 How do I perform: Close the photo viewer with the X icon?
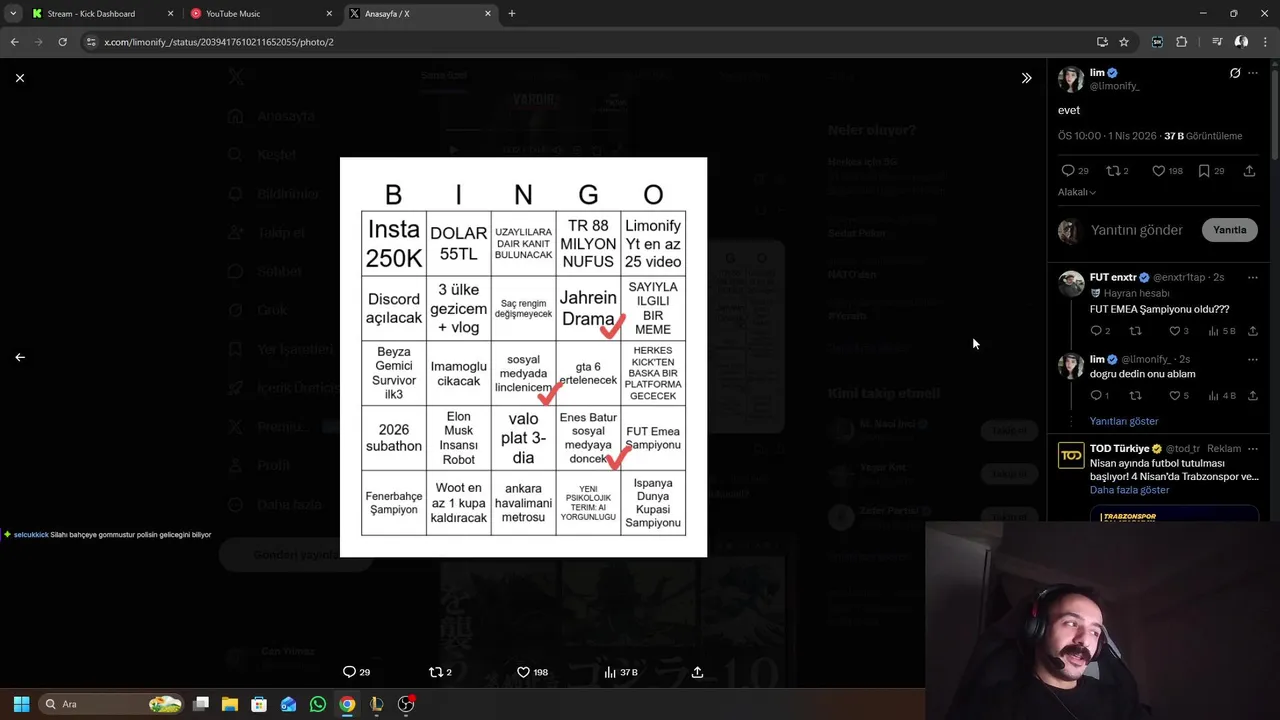coord(20,78)
